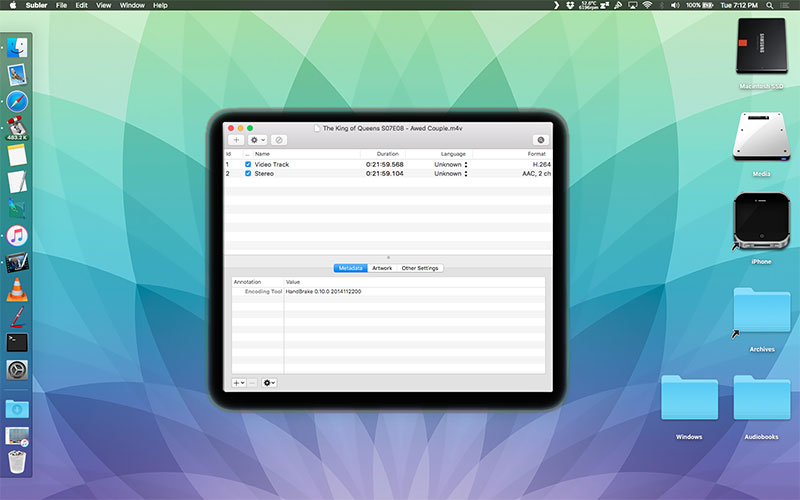Select the Encoding Tool annotation row

point(388,291)
